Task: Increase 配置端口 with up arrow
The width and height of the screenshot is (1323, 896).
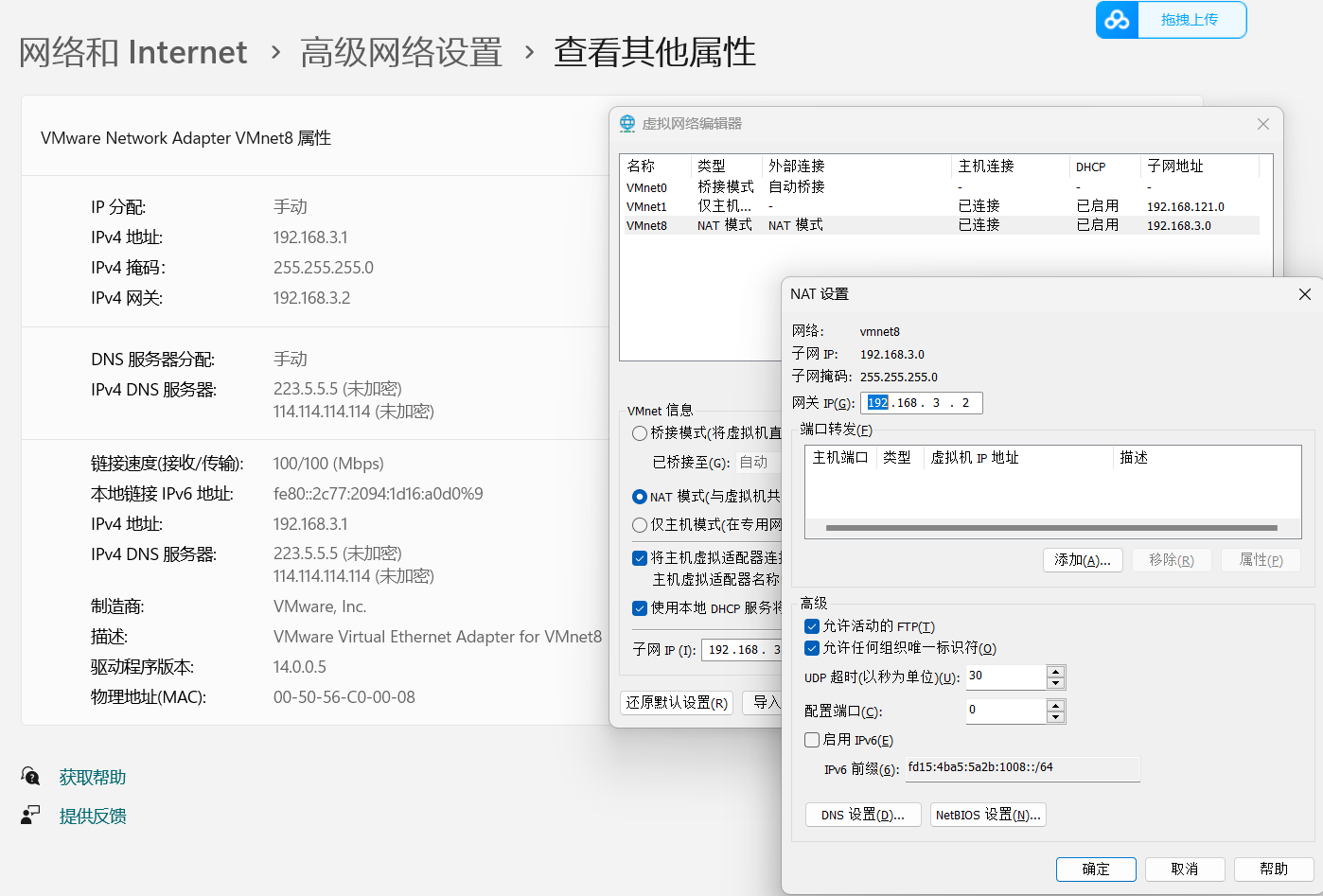Action: (x=1056, y=705)
